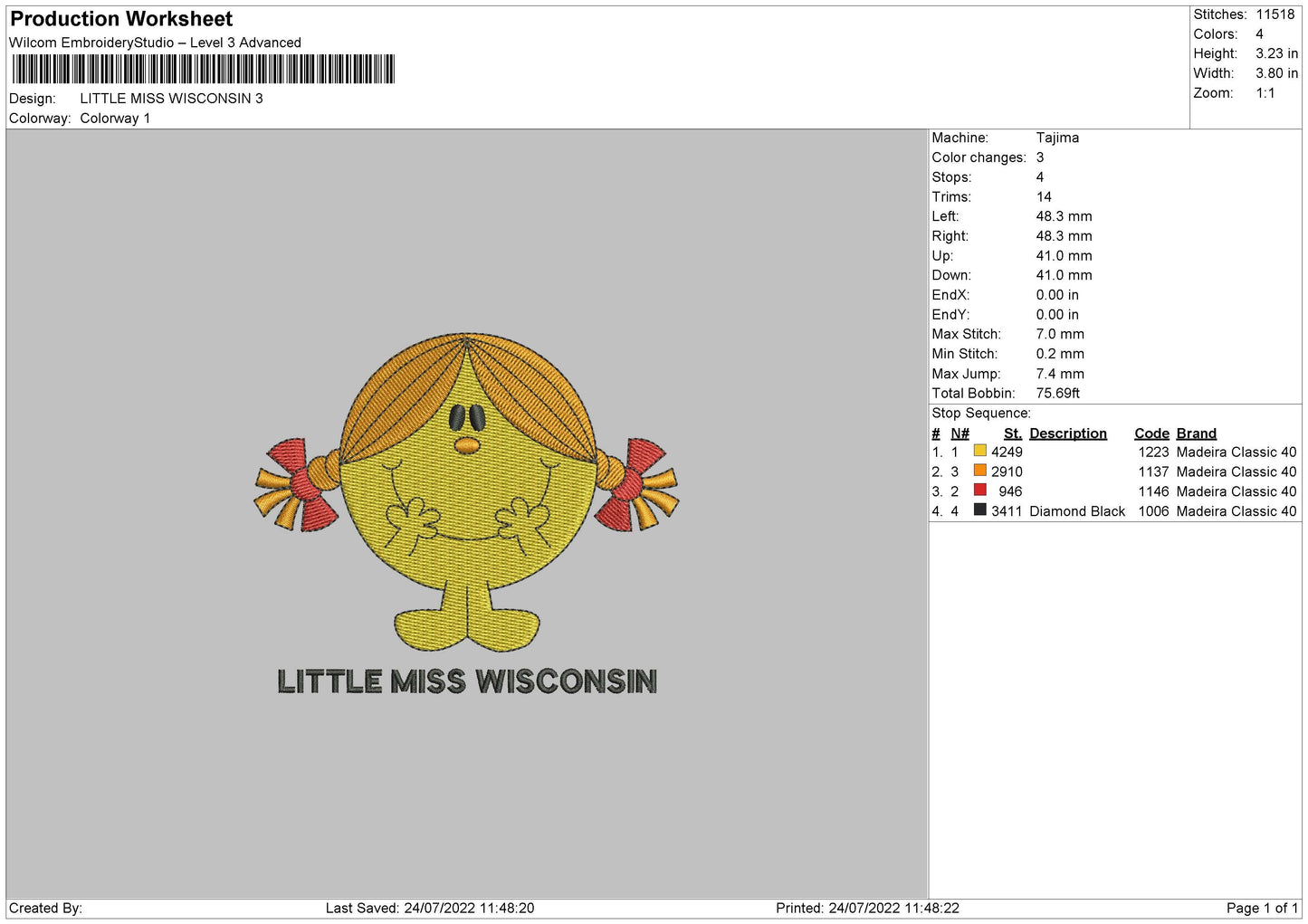Click the Total Bobbin value 75.69ft
Screen dimensions: 1308x924
point(1058,394)
